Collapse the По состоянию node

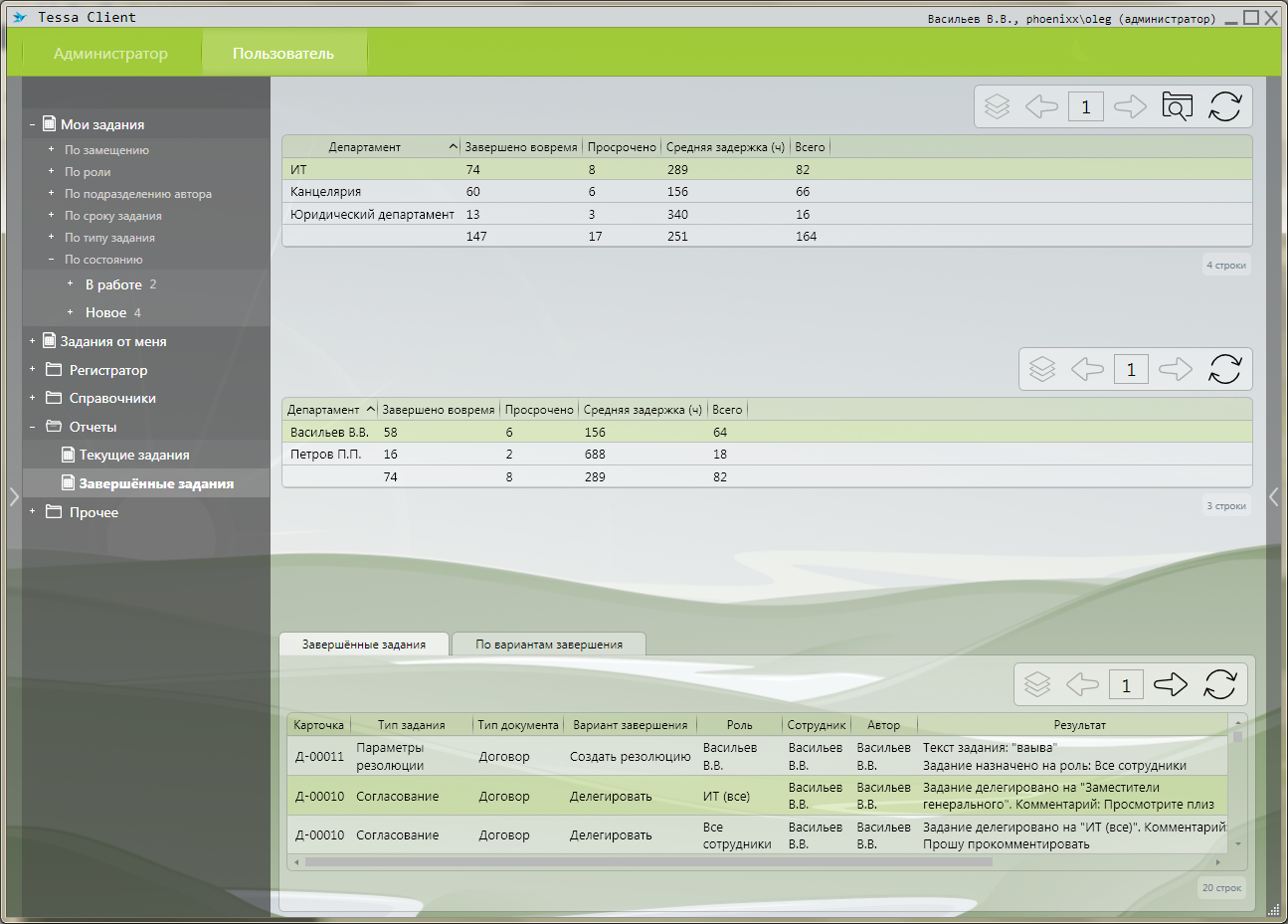[52, 260]
